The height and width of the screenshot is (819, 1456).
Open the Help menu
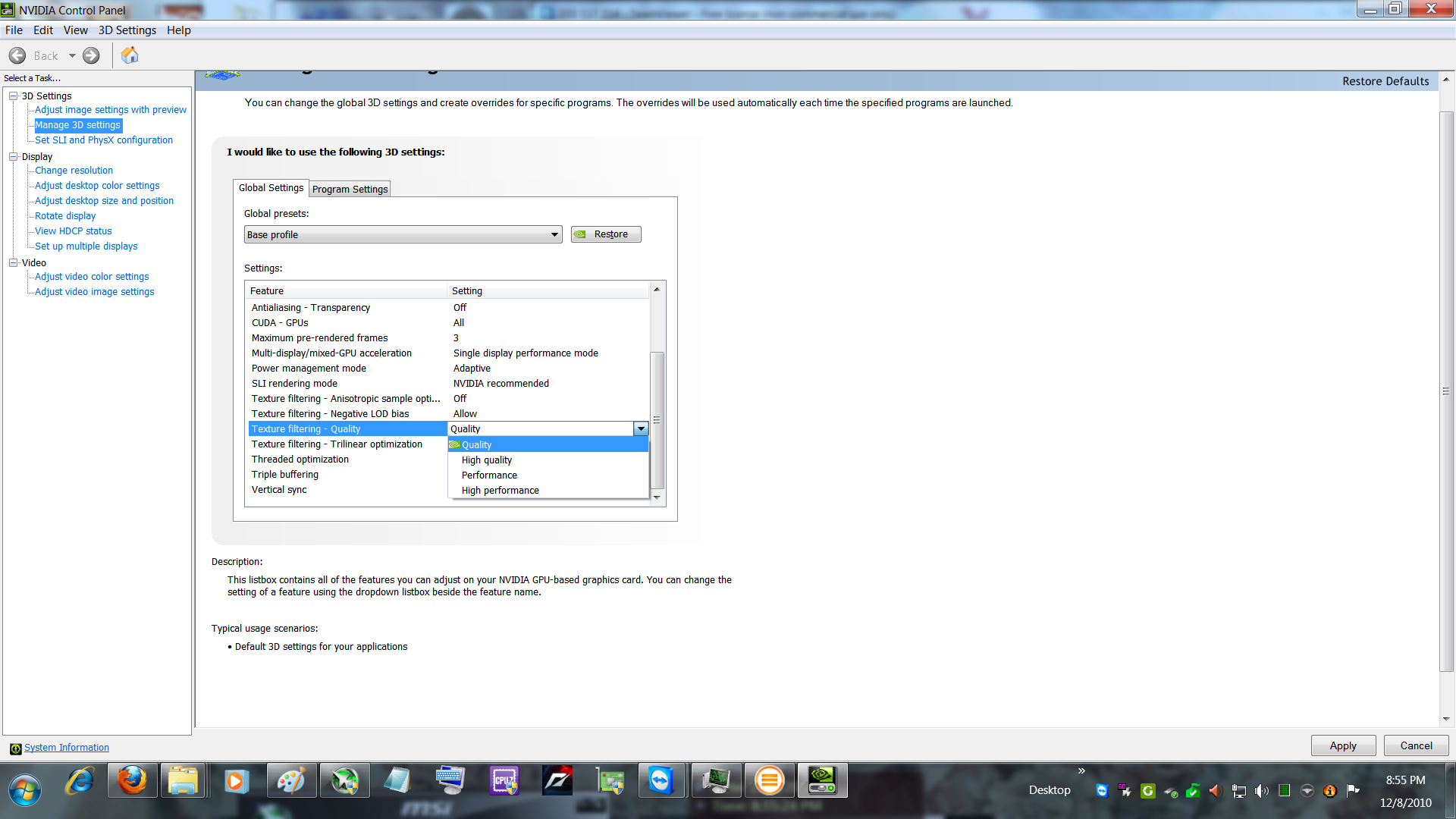pyautogui.click(x=179, y=30)
